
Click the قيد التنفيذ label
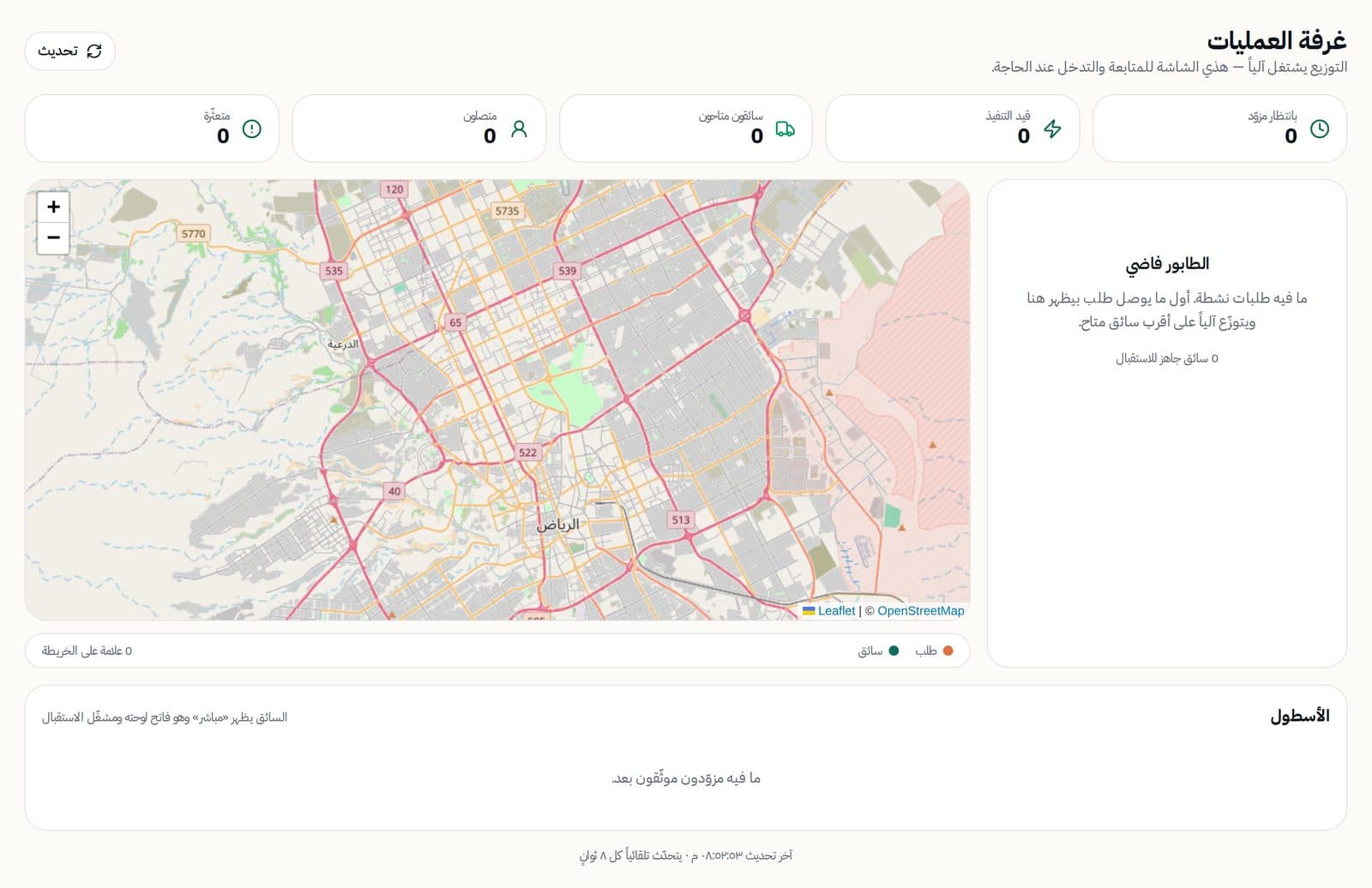pos(1008,116)
